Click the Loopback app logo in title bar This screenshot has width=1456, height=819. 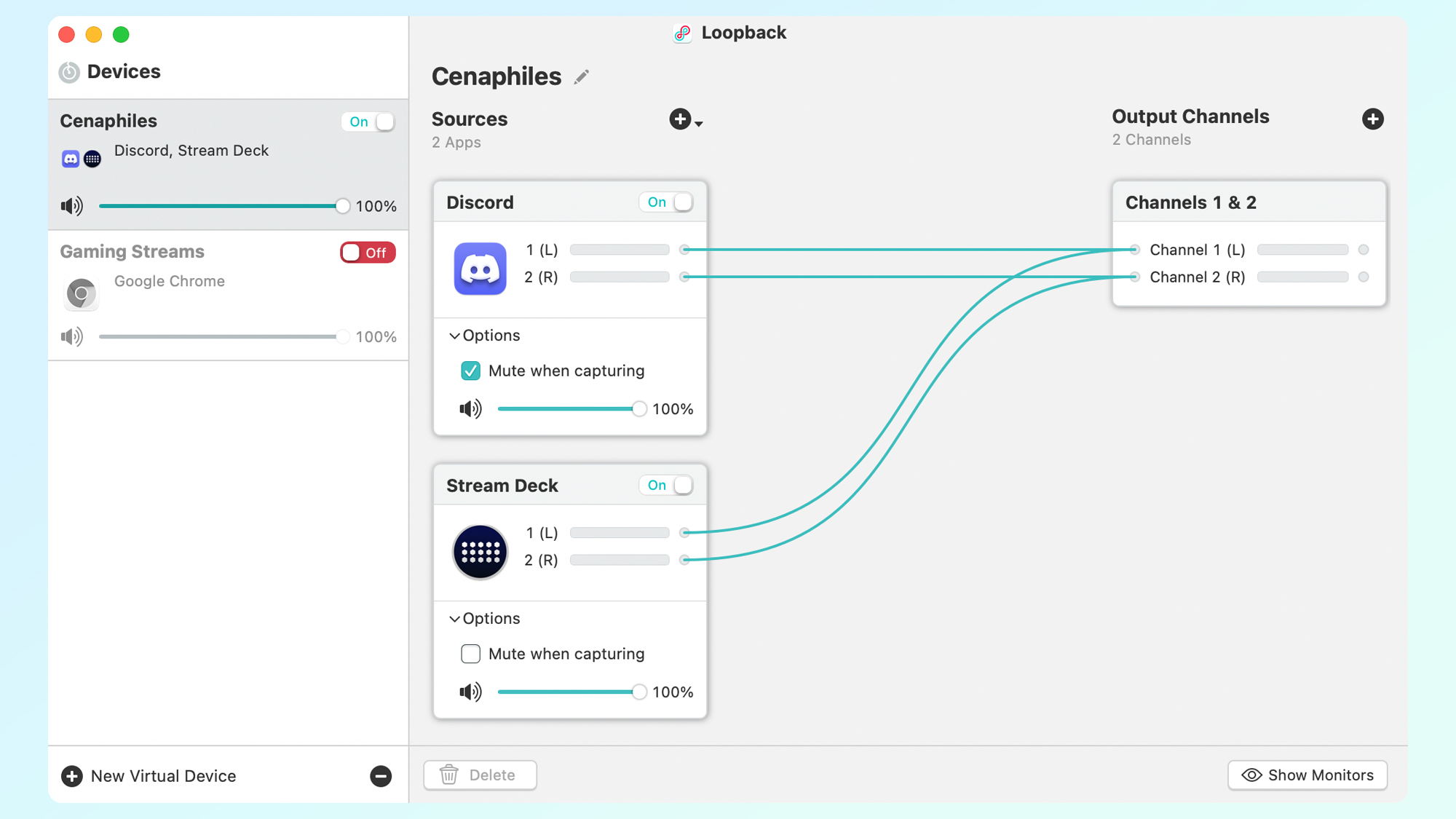(682, 33)
